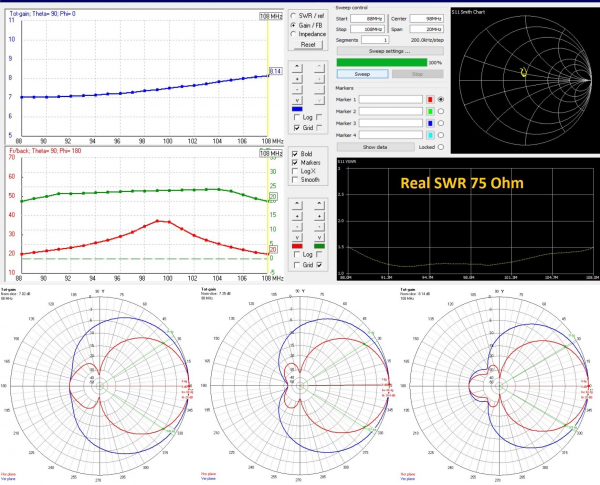The height and width of the screenshot is (485, 600).
Task: Focus the Marker 2 value field
Action: [x=391, y=111]
